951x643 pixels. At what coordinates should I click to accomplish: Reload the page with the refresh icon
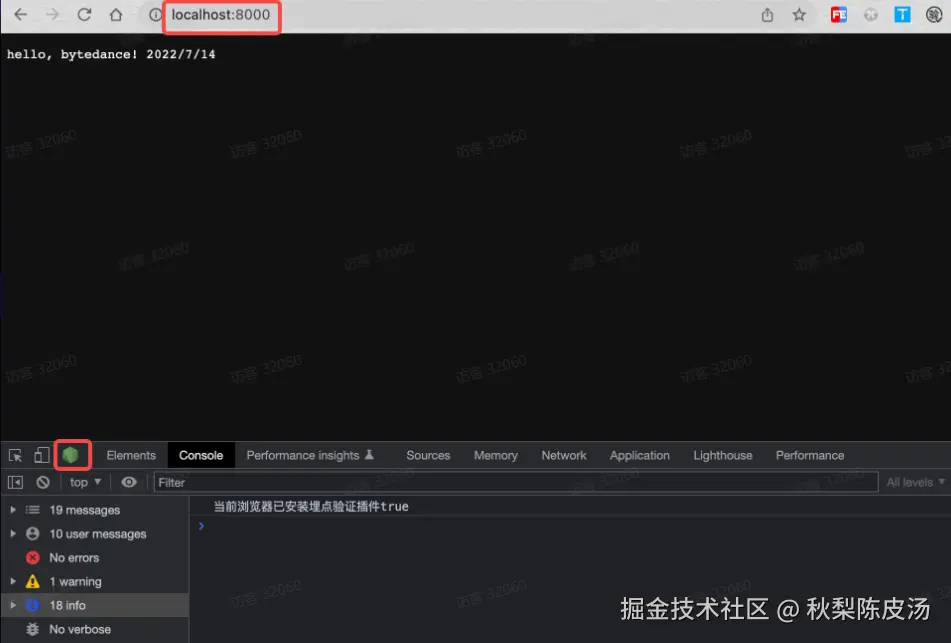click(x=84, y=15)
